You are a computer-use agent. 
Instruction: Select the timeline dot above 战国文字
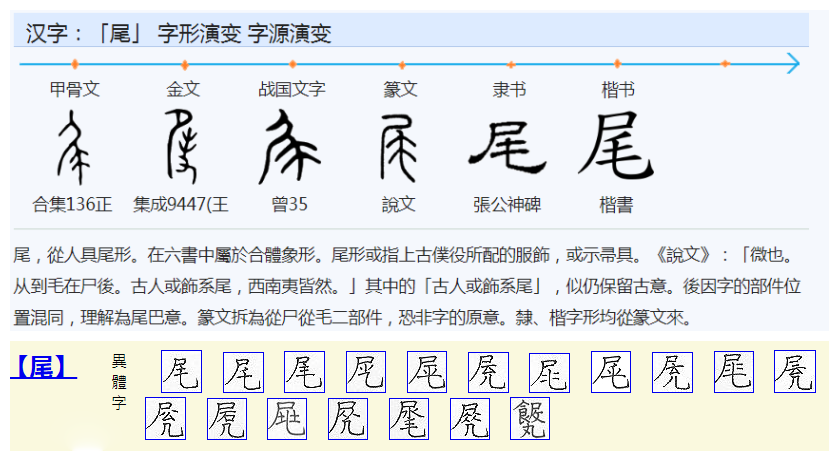tap(293, 64)
